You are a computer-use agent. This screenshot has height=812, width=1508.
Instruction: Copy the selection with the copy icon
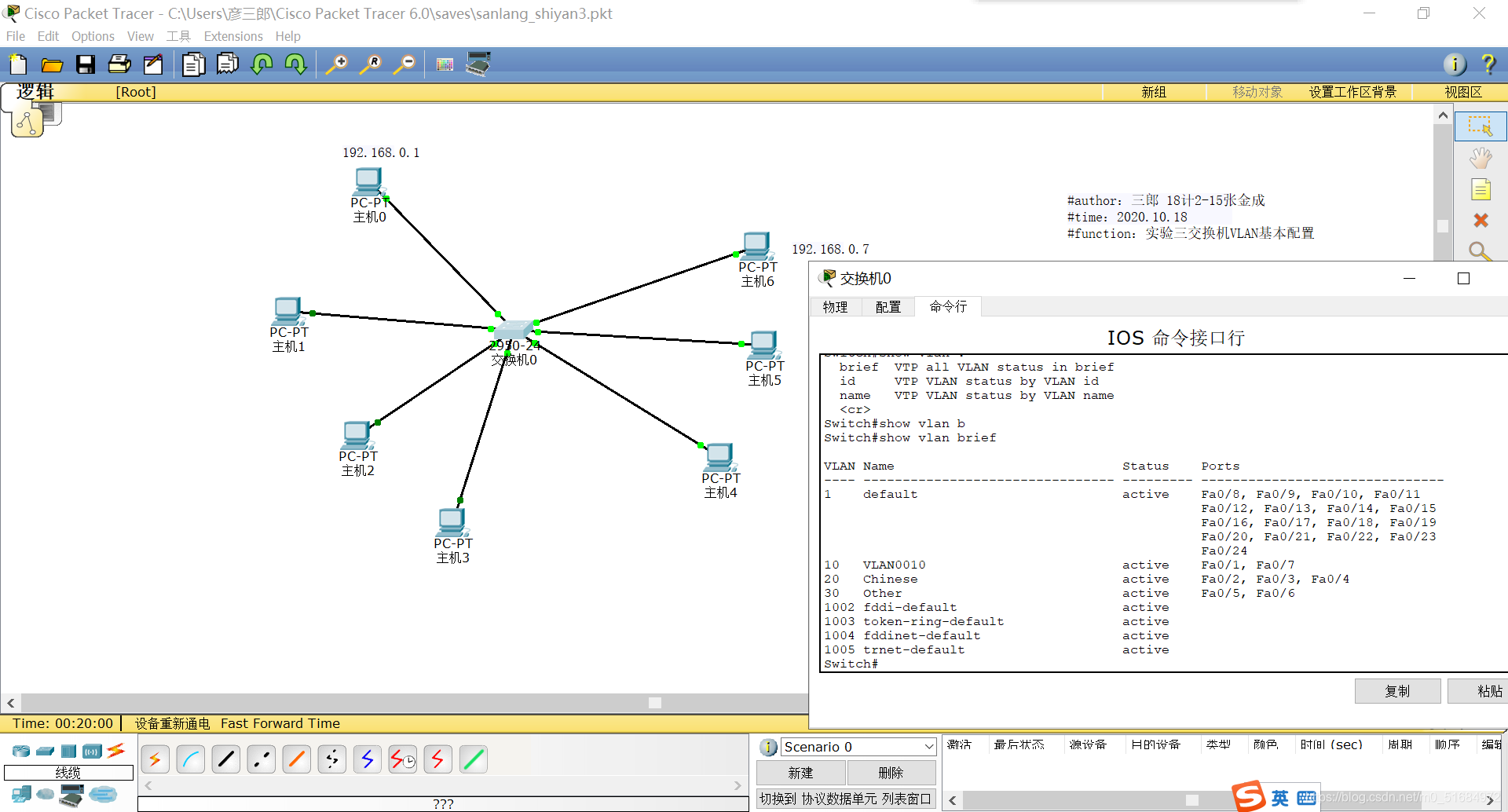click(x=193, y=64)
